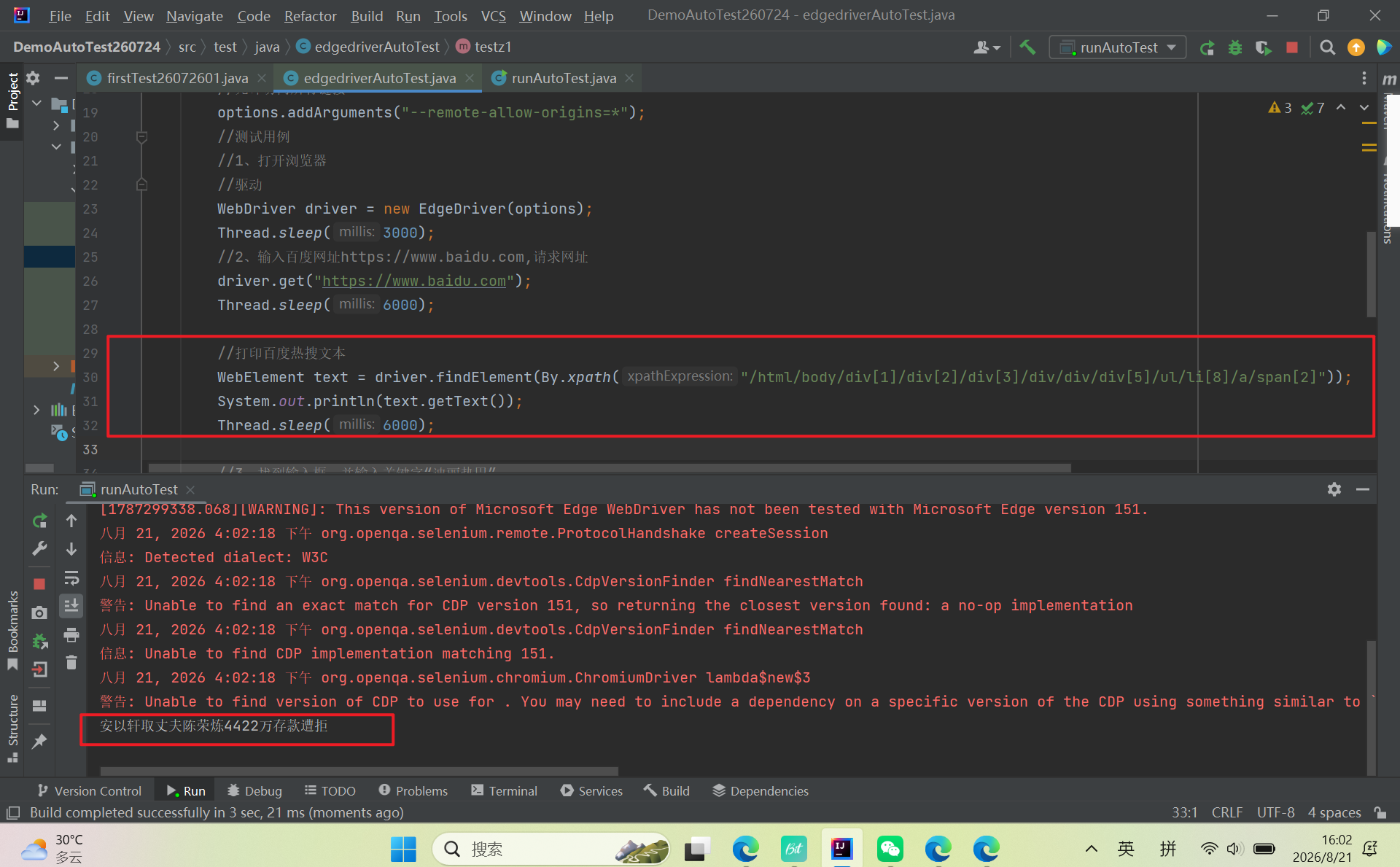The width and height of the screenshot is (1400, 867).
Task: Open runAutoTest run configuration dropdown
Action: (1117, 47)
